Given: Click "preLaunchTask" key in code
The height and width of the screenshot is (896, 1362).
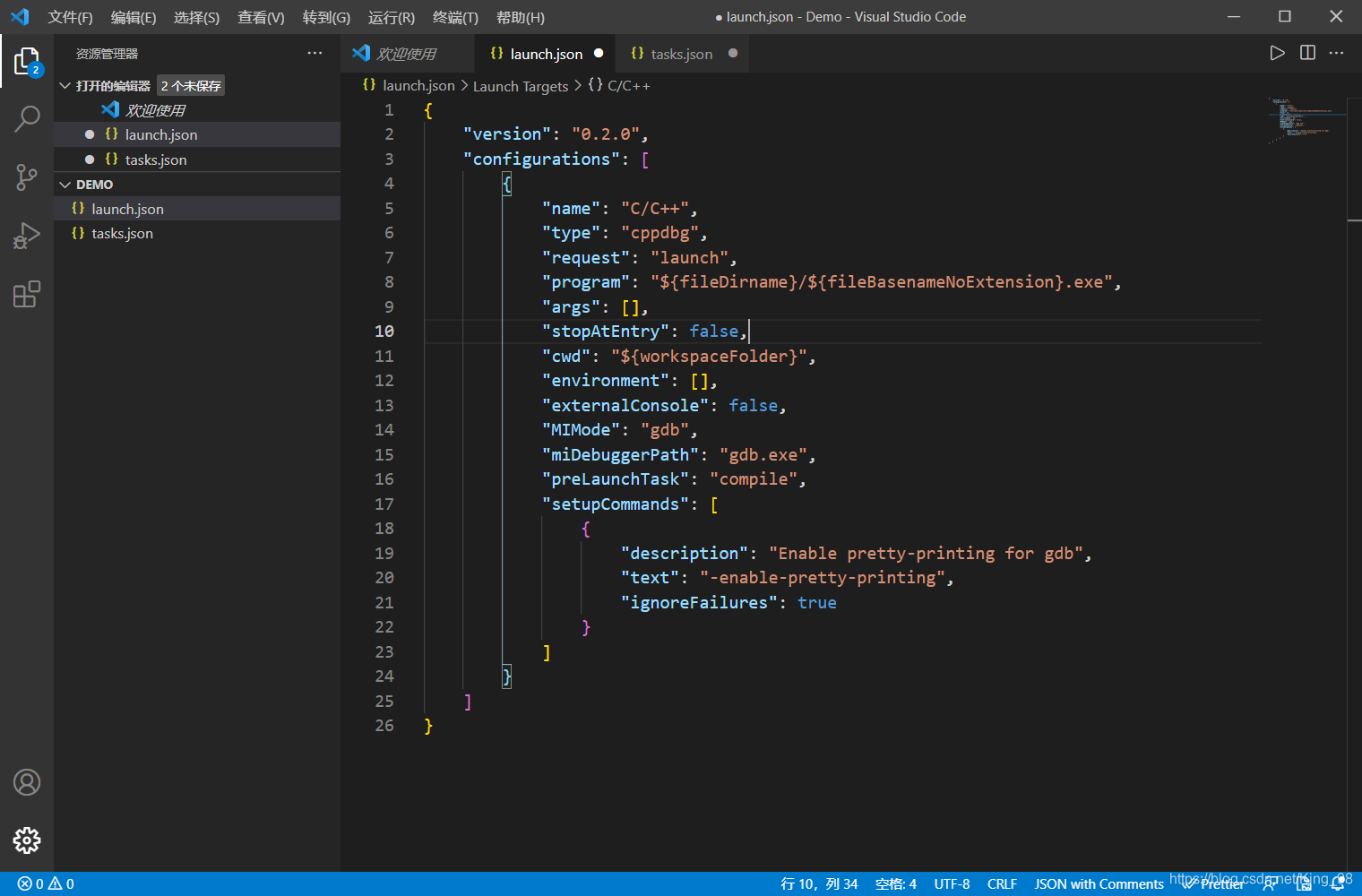Looking at the screenshot, I should [x=616, y=479].
